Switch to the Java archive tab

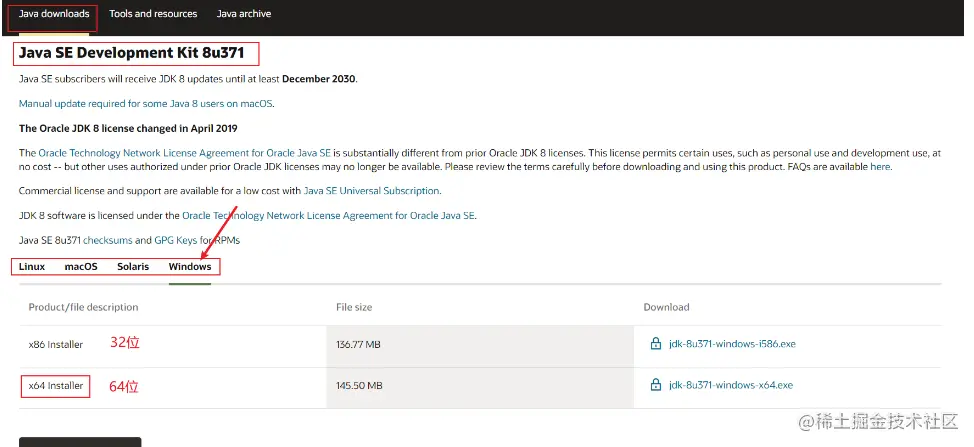tap(244, 14)
